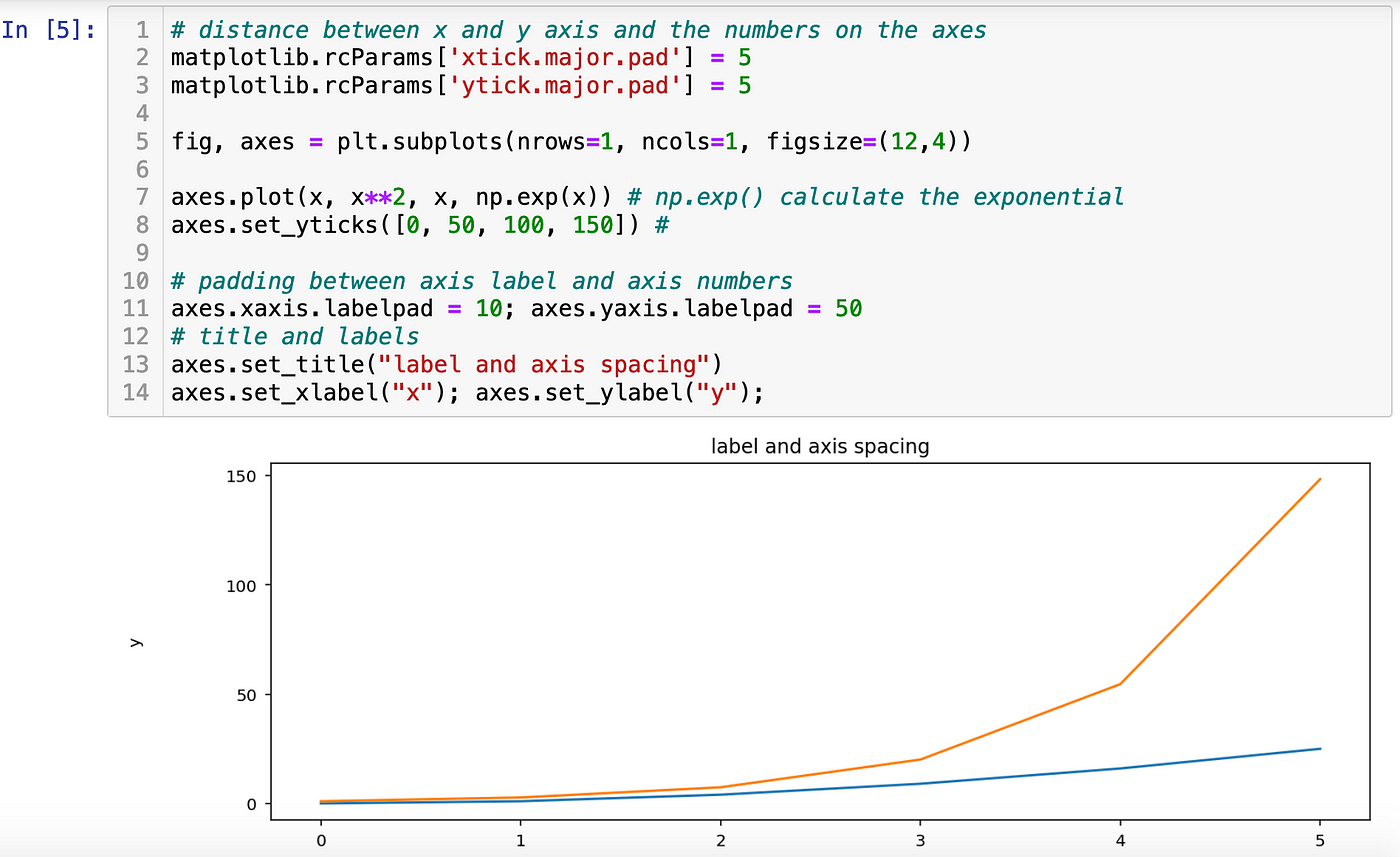Image resolution: width=1400 pixels, height=857 pixels.
Task: Click the In [5] cell prompt
Action: (x=48, y=30)
